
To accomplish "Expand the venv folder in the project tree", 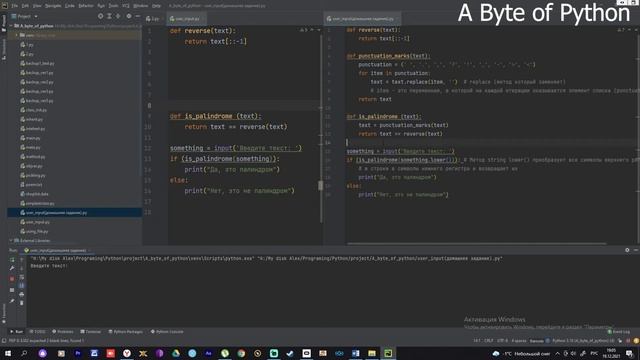I will 17,36.
